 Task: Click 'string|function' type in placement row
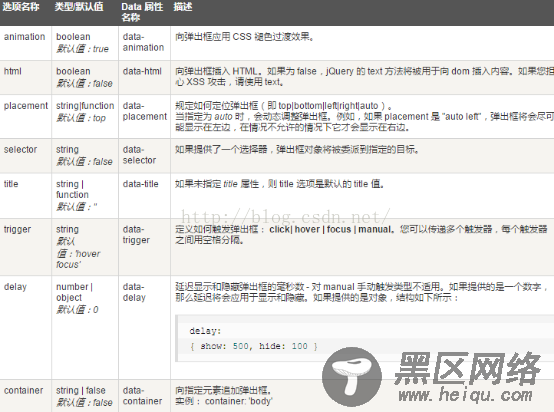[85, 106]
